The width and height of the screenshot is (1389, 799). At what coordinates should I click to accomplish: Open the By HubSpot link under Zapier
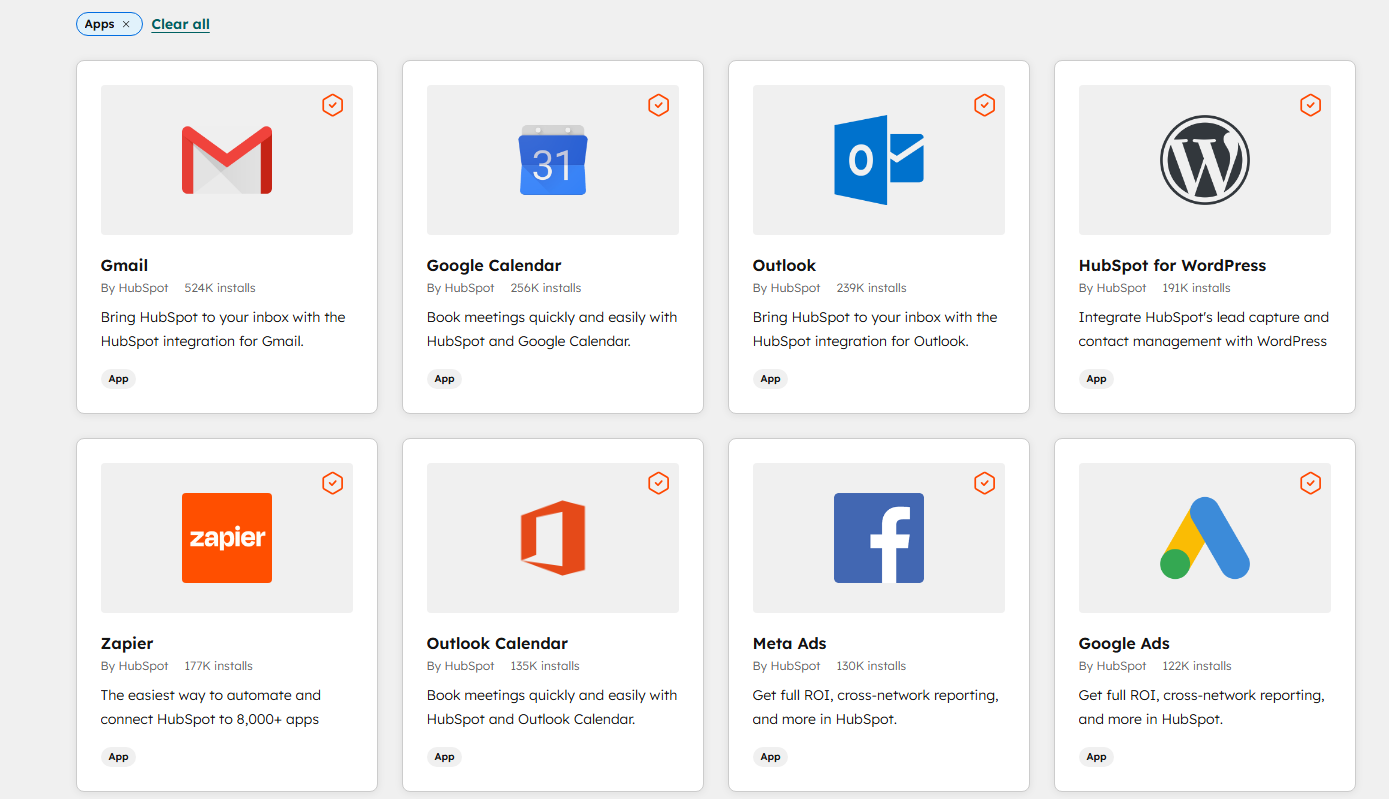pos(135,665)
